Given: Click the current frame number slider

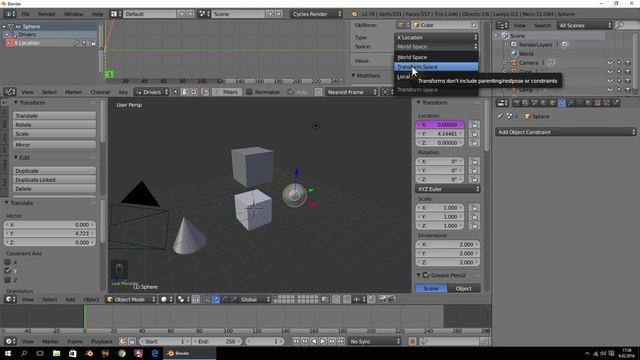Looking at the screenshot, I should (x=264, y=341).
